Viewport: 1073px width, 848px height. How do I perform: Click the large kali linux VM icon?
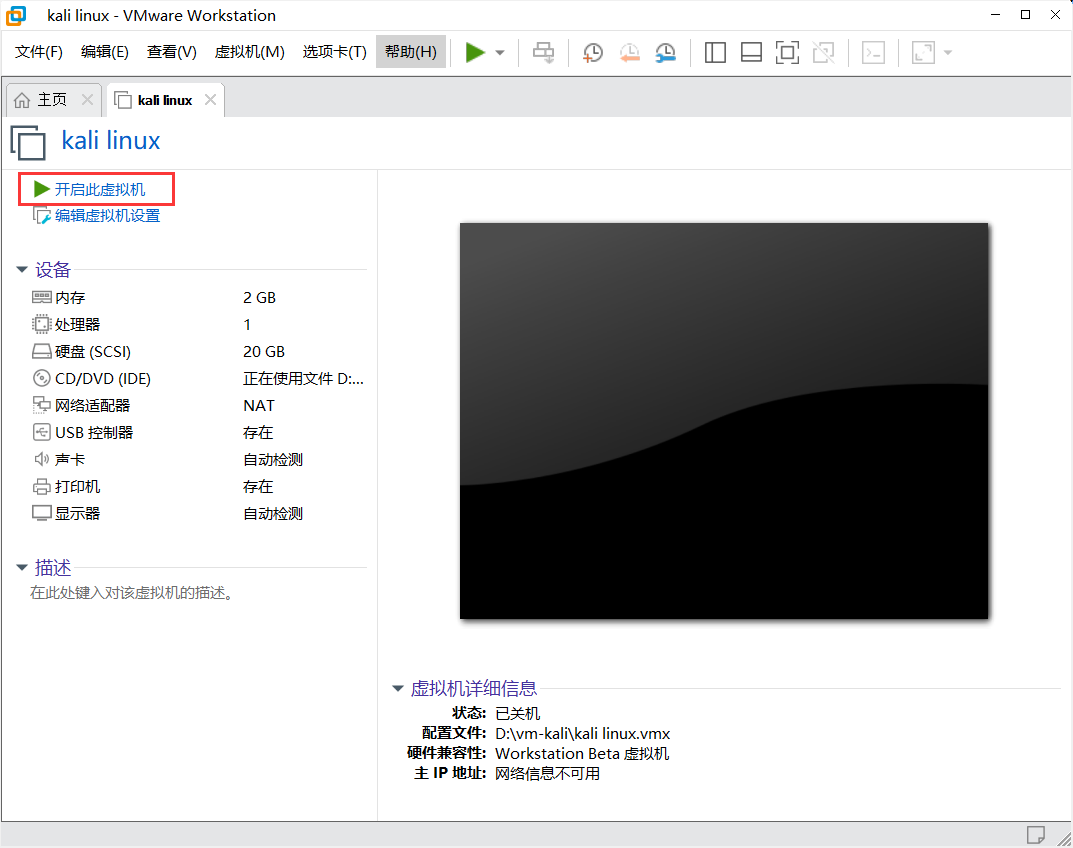click(x=28, y=142)
